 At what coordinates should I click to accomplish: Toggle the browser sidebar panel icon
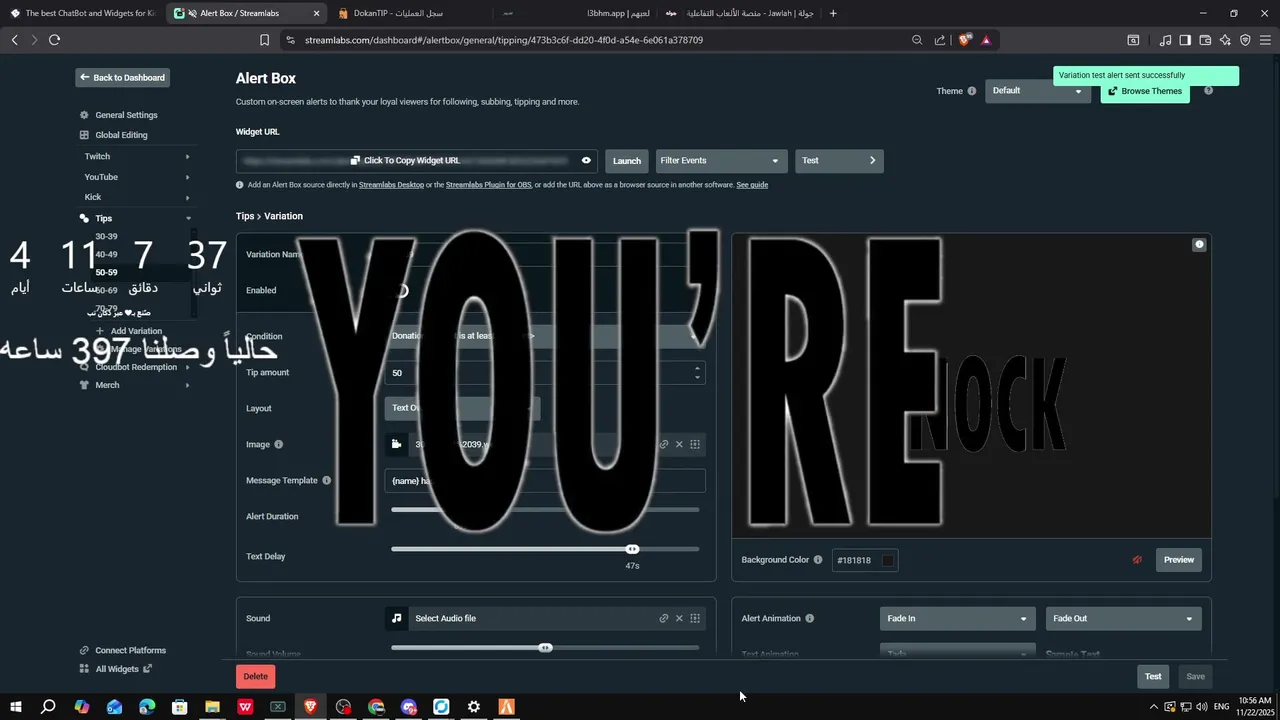(1185, 40)
